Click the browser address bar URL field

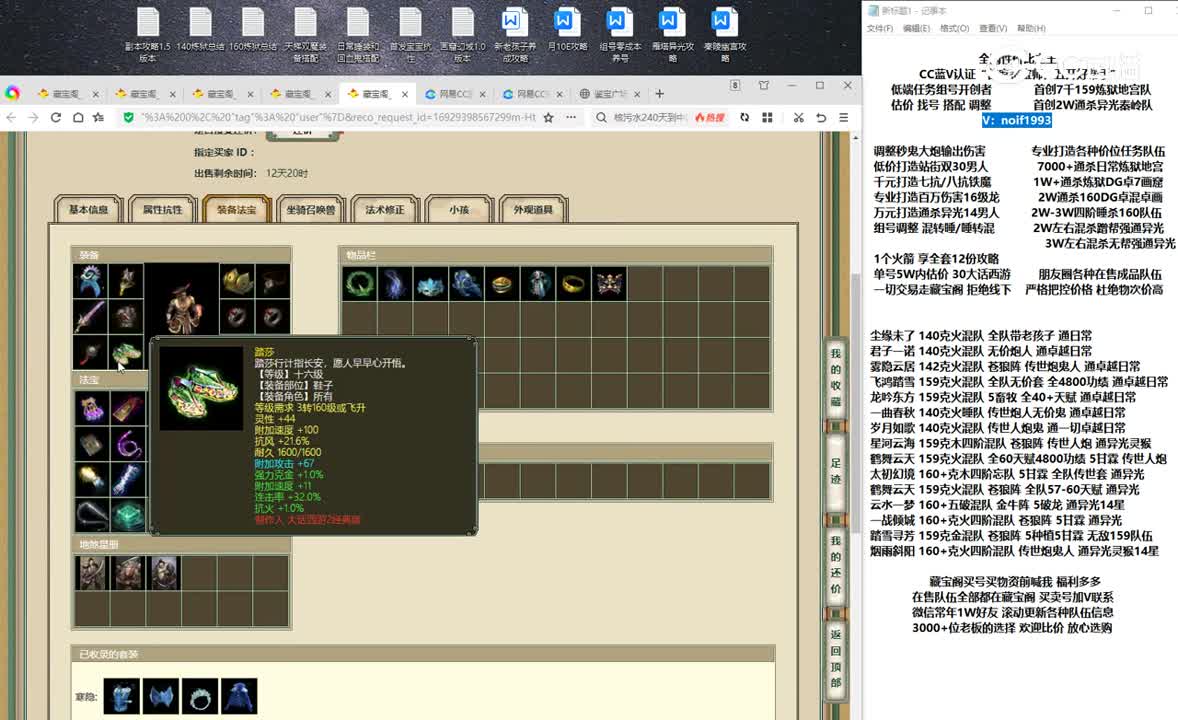point(338,117)
